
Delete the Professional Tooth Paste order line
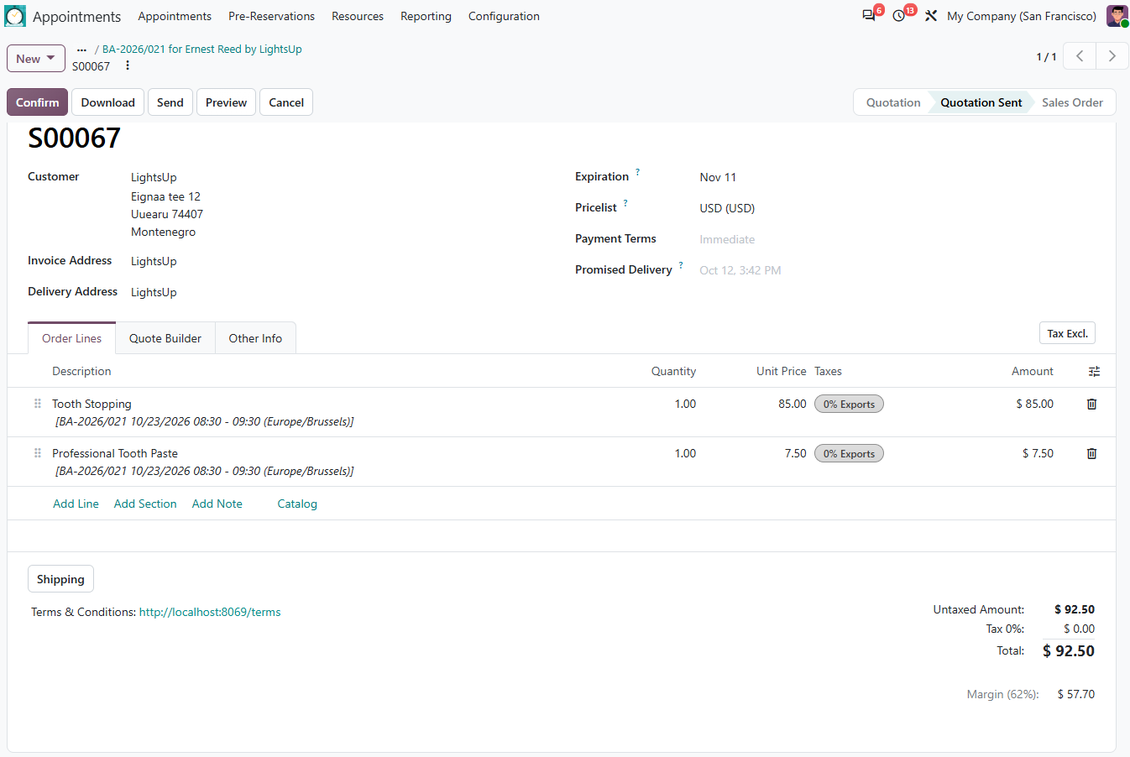coord(1092,453)
